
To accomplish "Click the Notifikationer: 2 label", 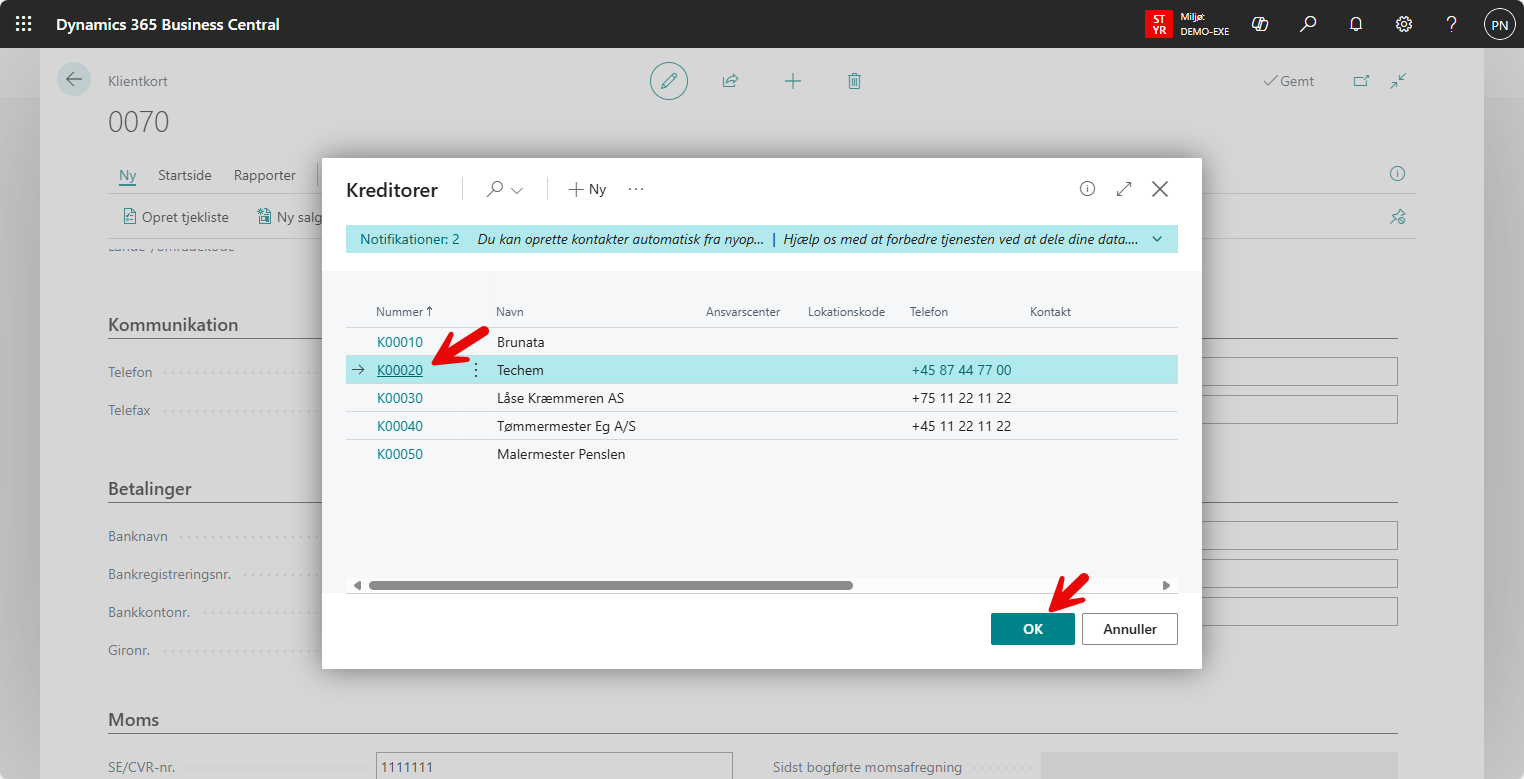I will (410, 240).
